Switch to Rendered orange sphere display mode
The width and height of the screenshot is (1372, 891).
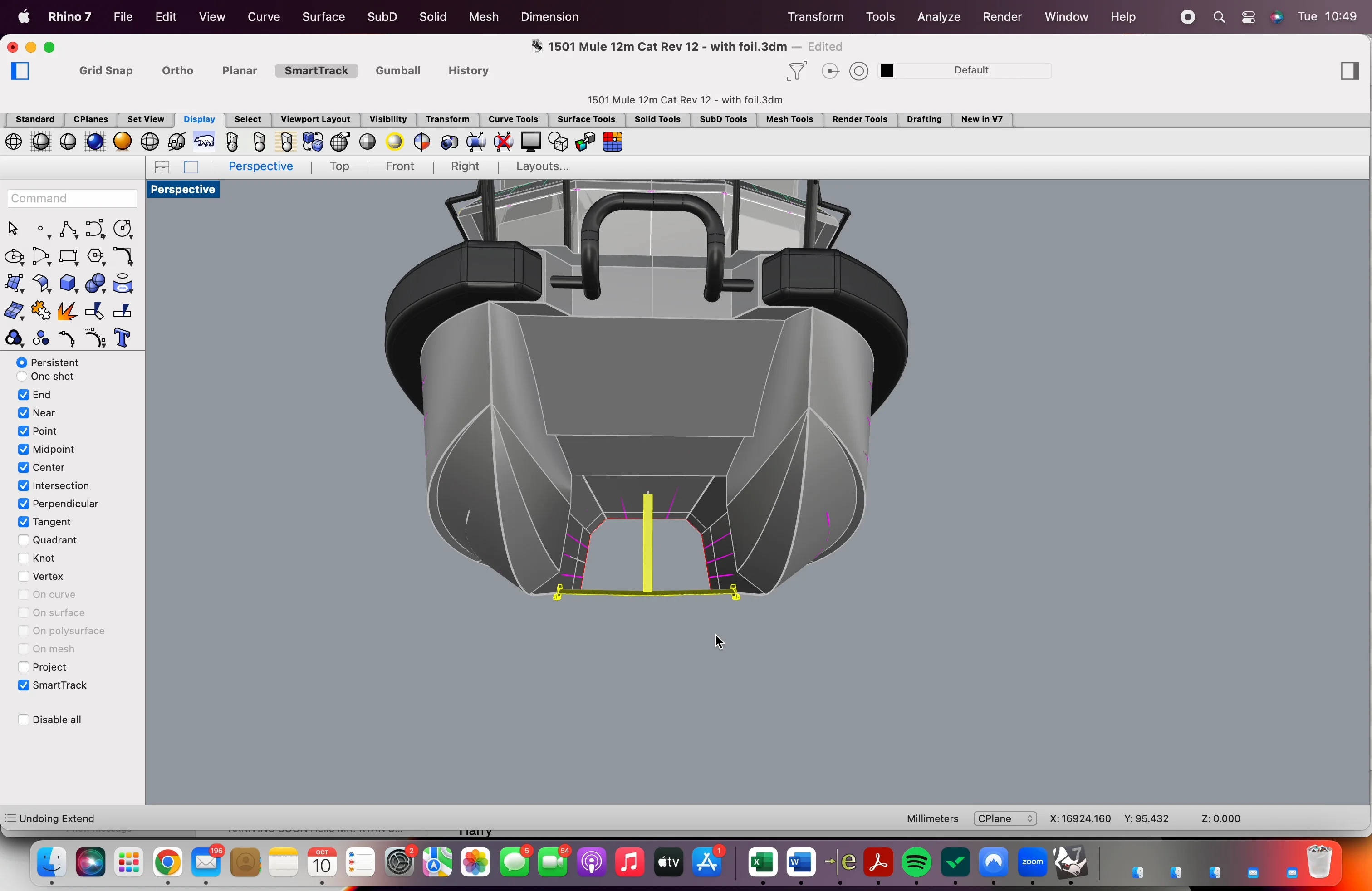pos(123,142)
